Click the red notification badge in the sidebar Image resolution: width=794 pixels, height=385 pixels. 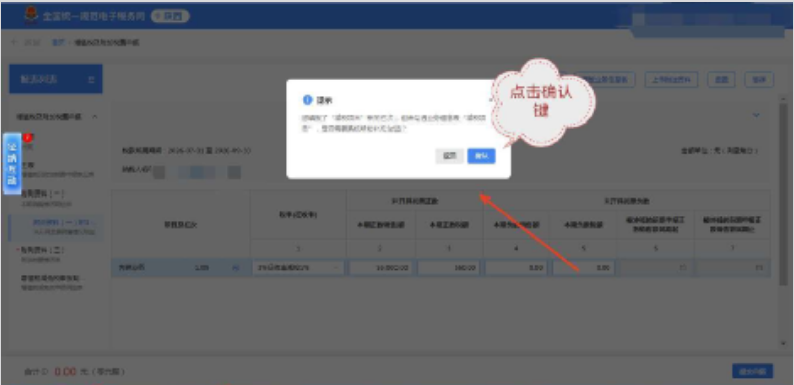click(28, 137)
